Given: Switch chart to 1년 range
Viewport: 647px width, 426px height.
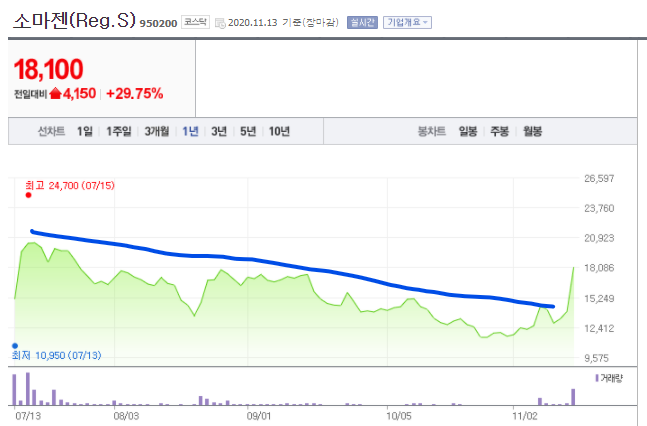Looking at the screenshot, I should click(x=191, y=131).
